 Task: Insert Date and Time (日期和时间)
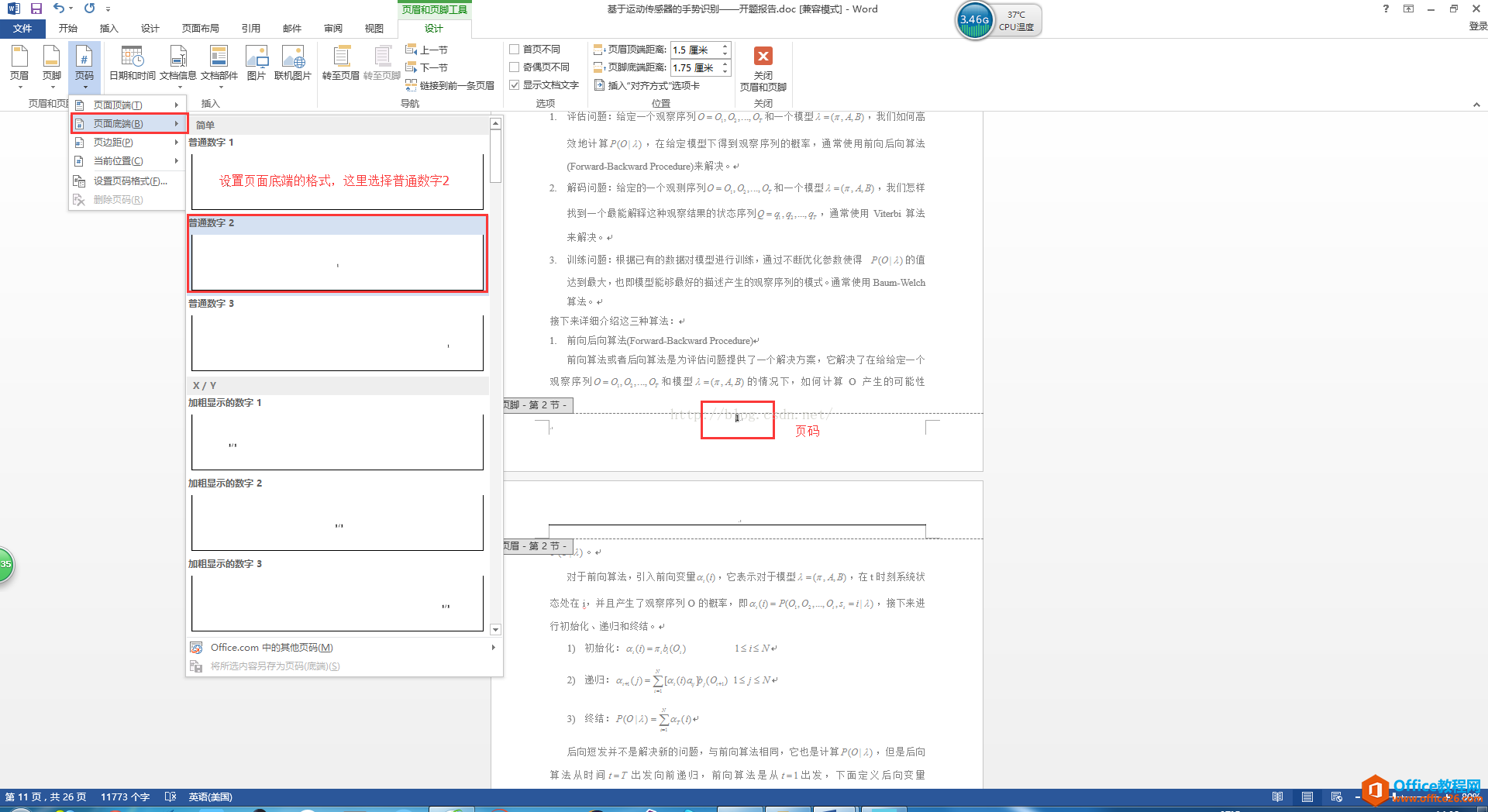(x=133, y=64)
